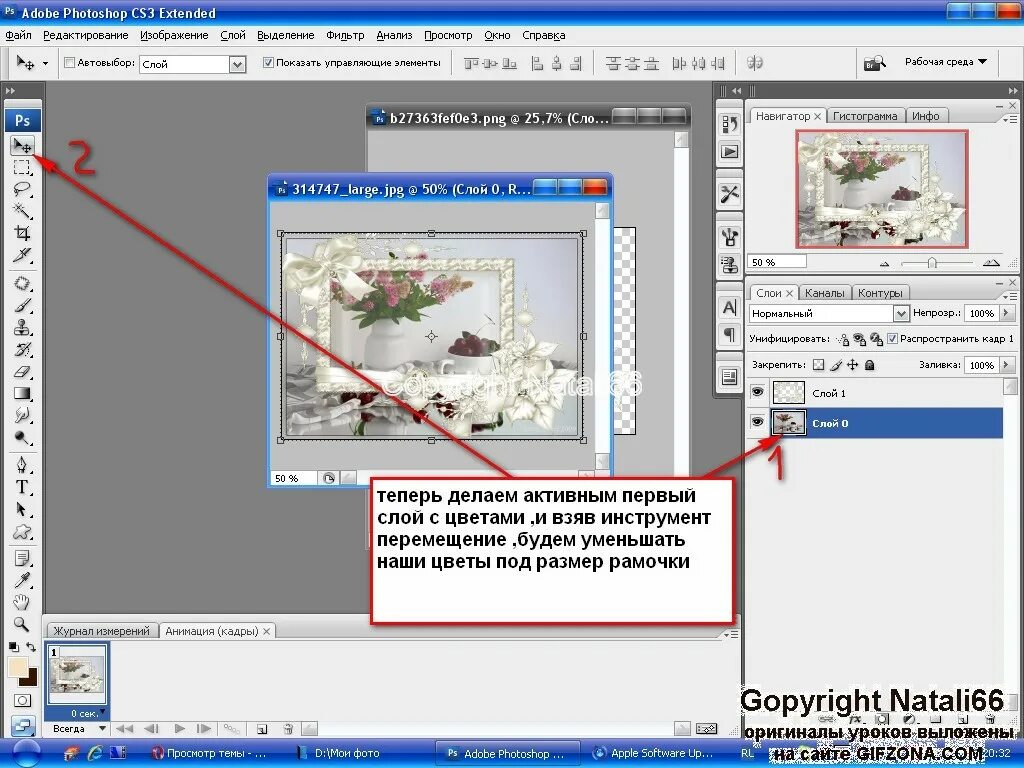Play the frame animation
The width and height of the screenshot is (1024, 768).
[x=180, y=729]
